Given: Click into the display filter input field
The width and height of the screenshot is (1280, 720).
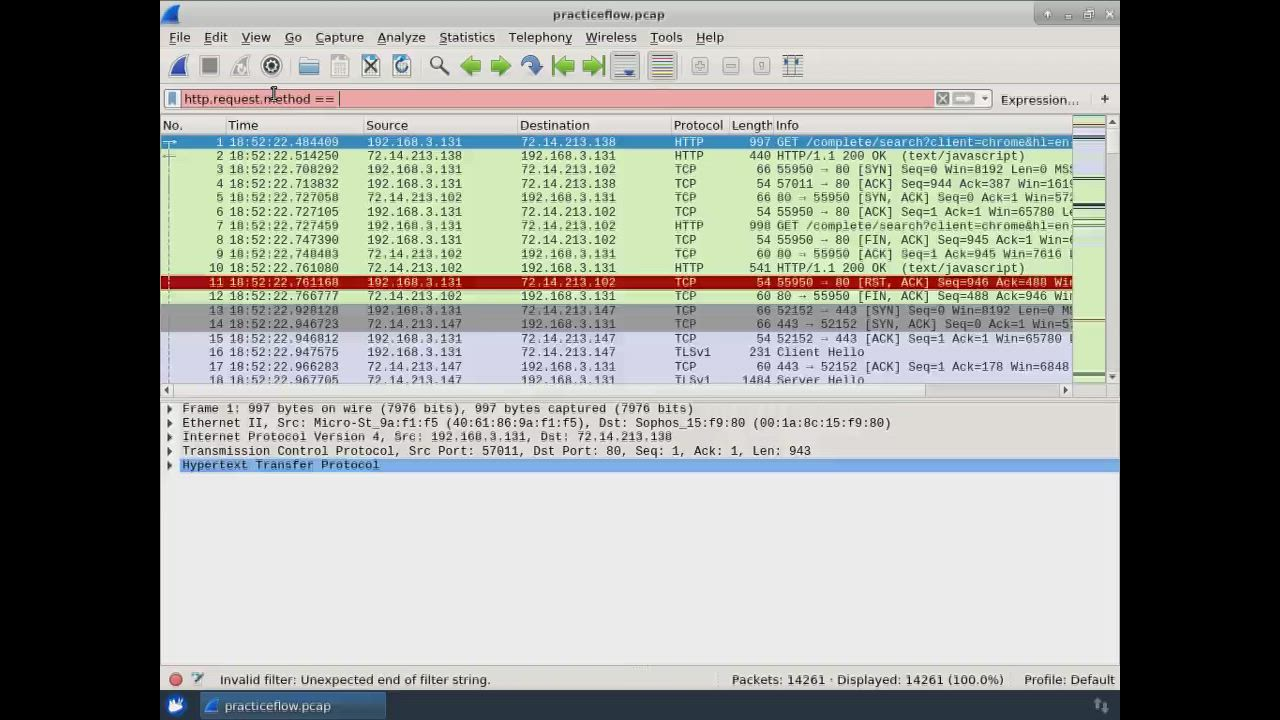Looking at the screenshot, I should (556, 99).
